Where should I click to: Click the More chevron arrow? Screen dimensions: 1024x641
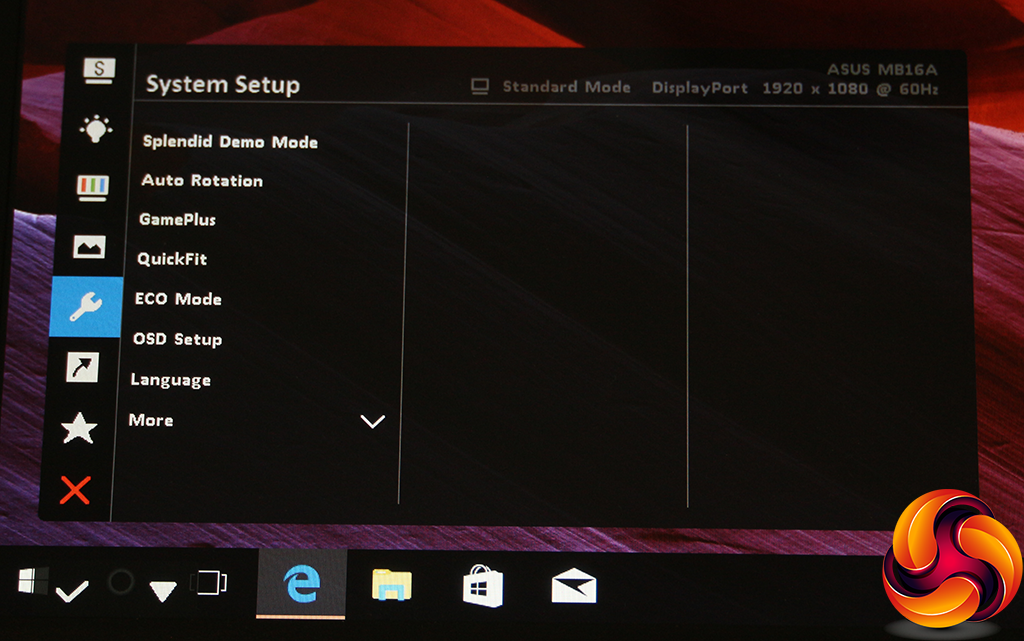pyautogui.click(x=373, y=422)
